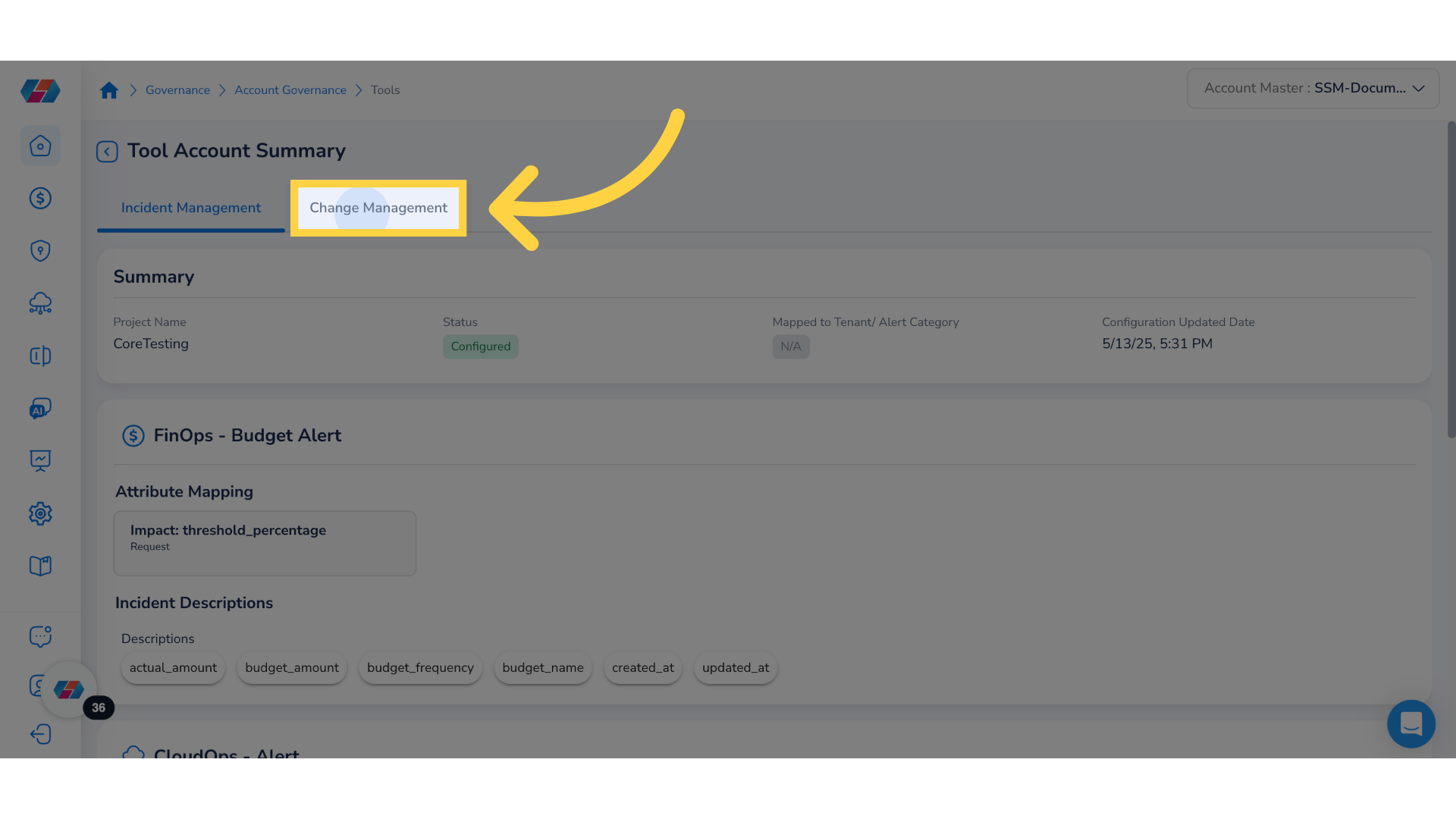Open the chat support widget button
Screen dimensions: 1456x819
coord(1411,723)
